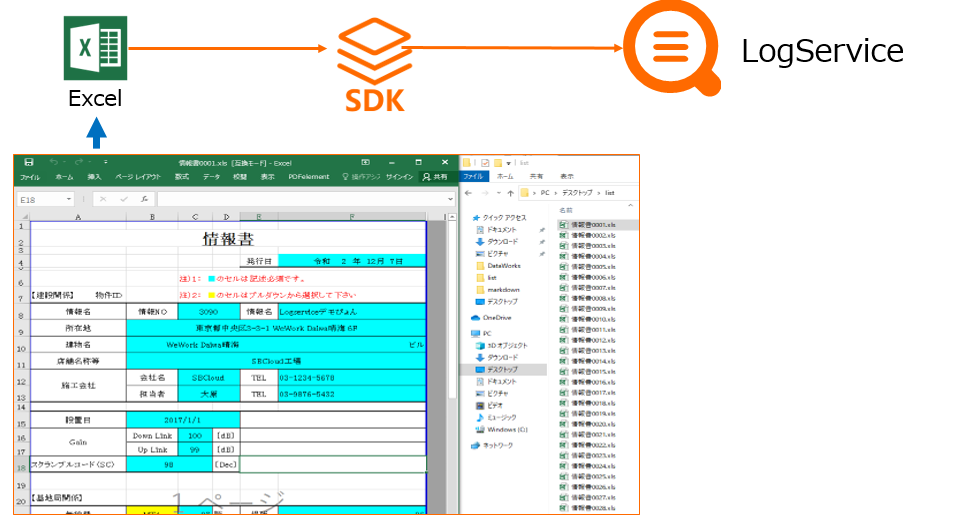Click the 情報書 title cell
968x517 pixels.
coord(228,238)
